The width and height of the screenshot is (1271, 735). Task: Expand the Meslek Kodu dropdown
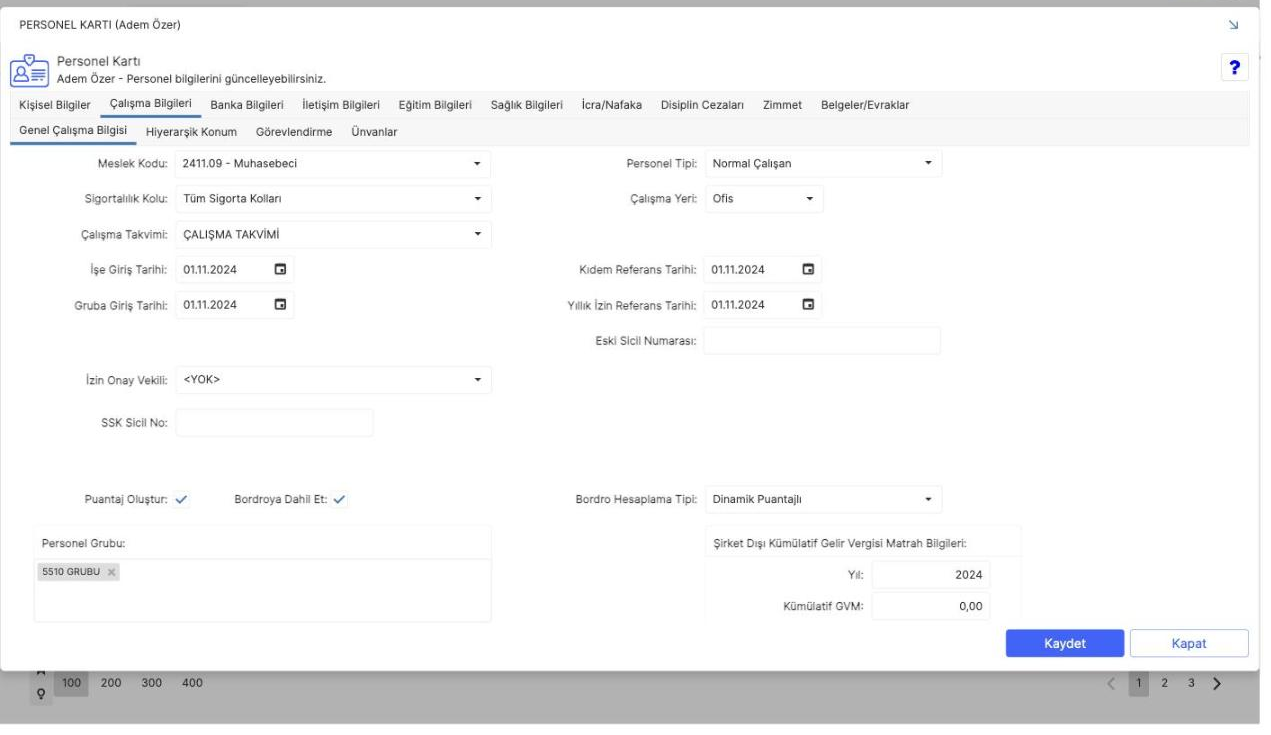pyautogui.click(x=477, y=163)
